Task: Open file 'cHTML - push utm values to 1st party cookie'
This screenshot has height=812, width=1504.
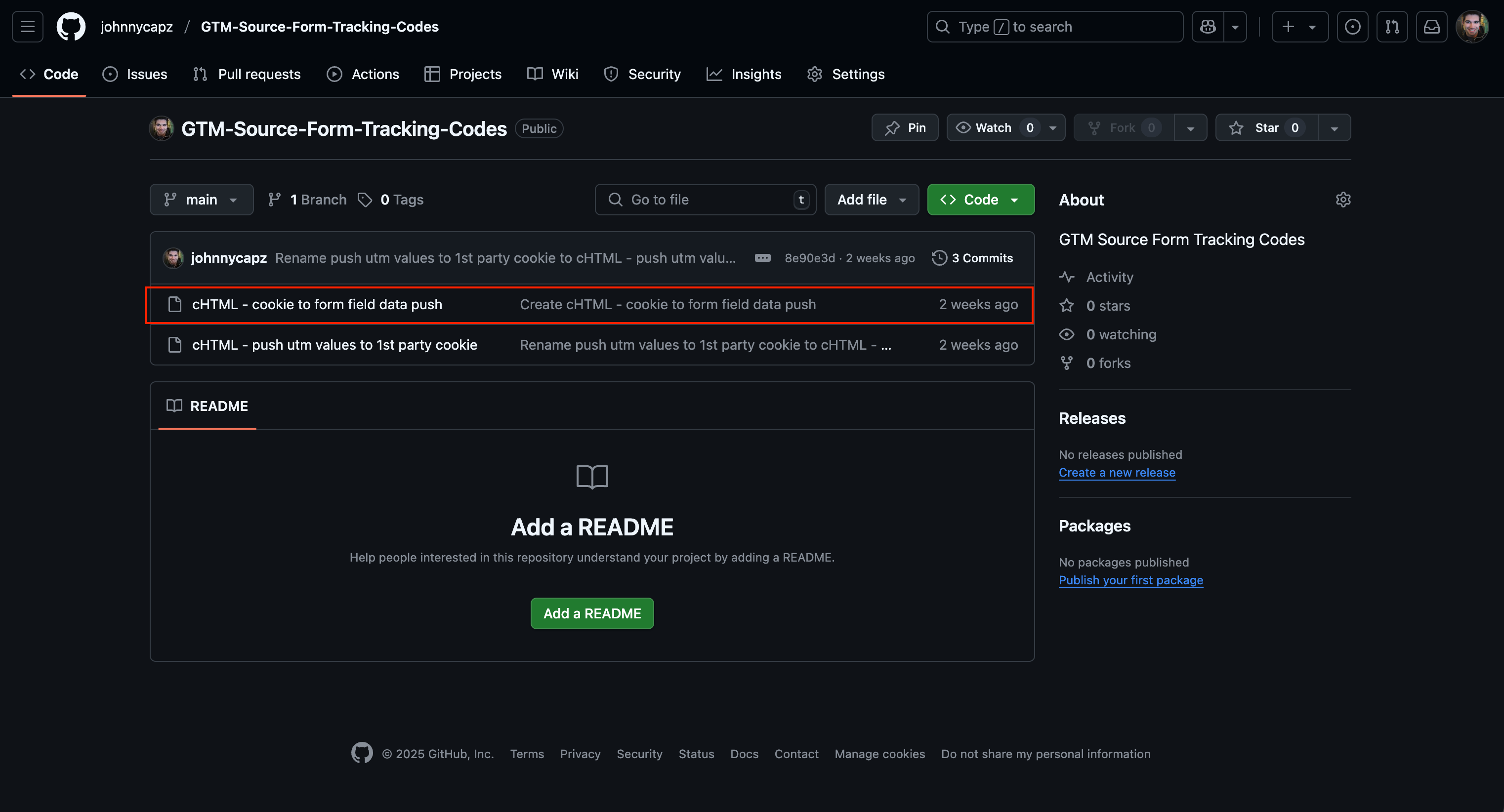Action: coord(334,345)
